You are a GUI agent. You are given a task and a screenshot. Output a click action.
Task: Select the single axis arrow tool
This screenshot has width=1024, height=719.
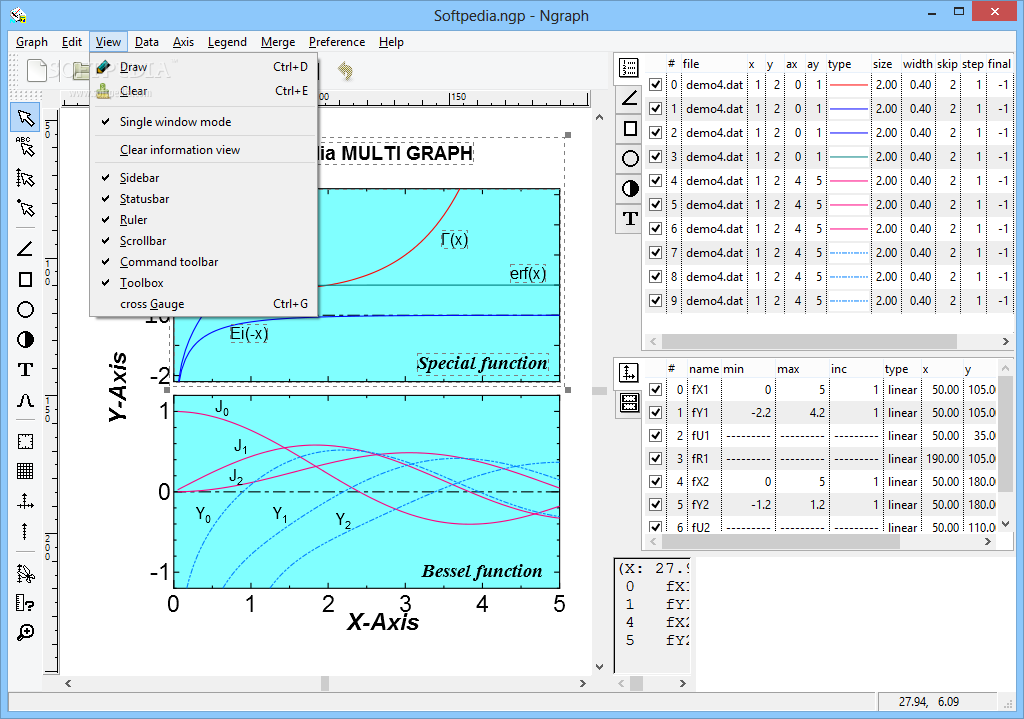coord(25,532)
